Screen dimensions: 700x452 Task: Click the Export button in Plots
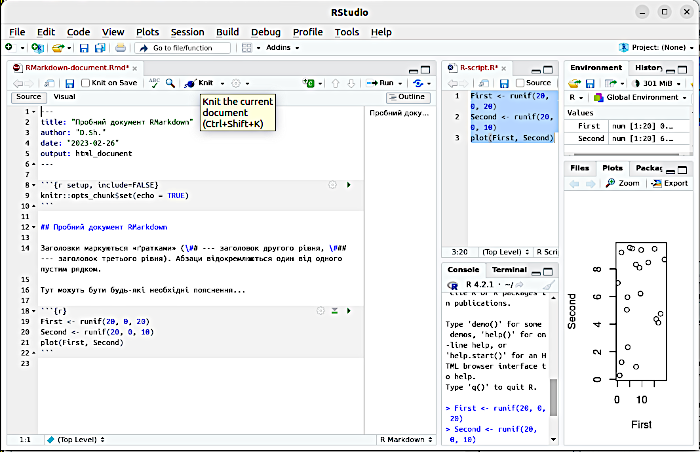click(x=670, y=183)
